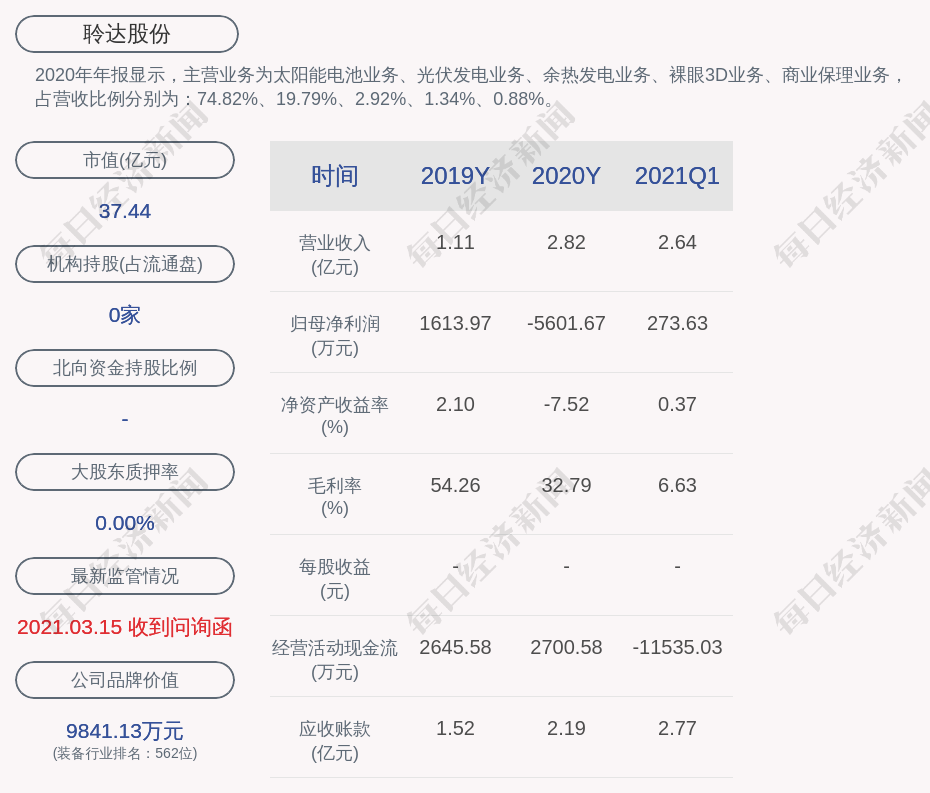The height and width of the screenshot is (793, 930).
Task: Click the 机构持股(占流通盘) label
Action: [x=125, y=264]
